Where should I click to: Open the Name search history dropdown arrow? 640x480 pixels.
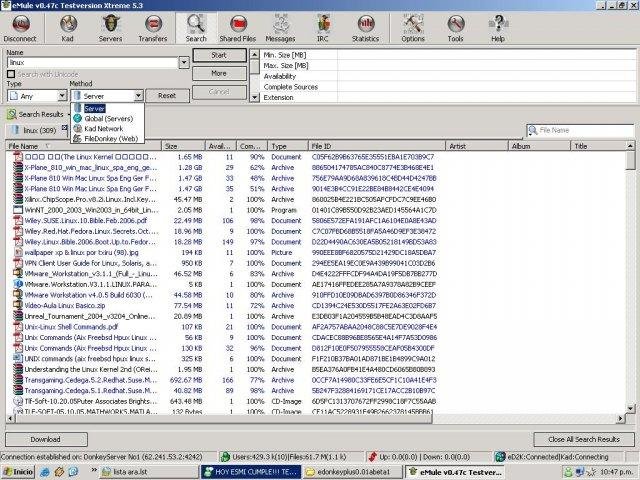[x=184, y=62]
